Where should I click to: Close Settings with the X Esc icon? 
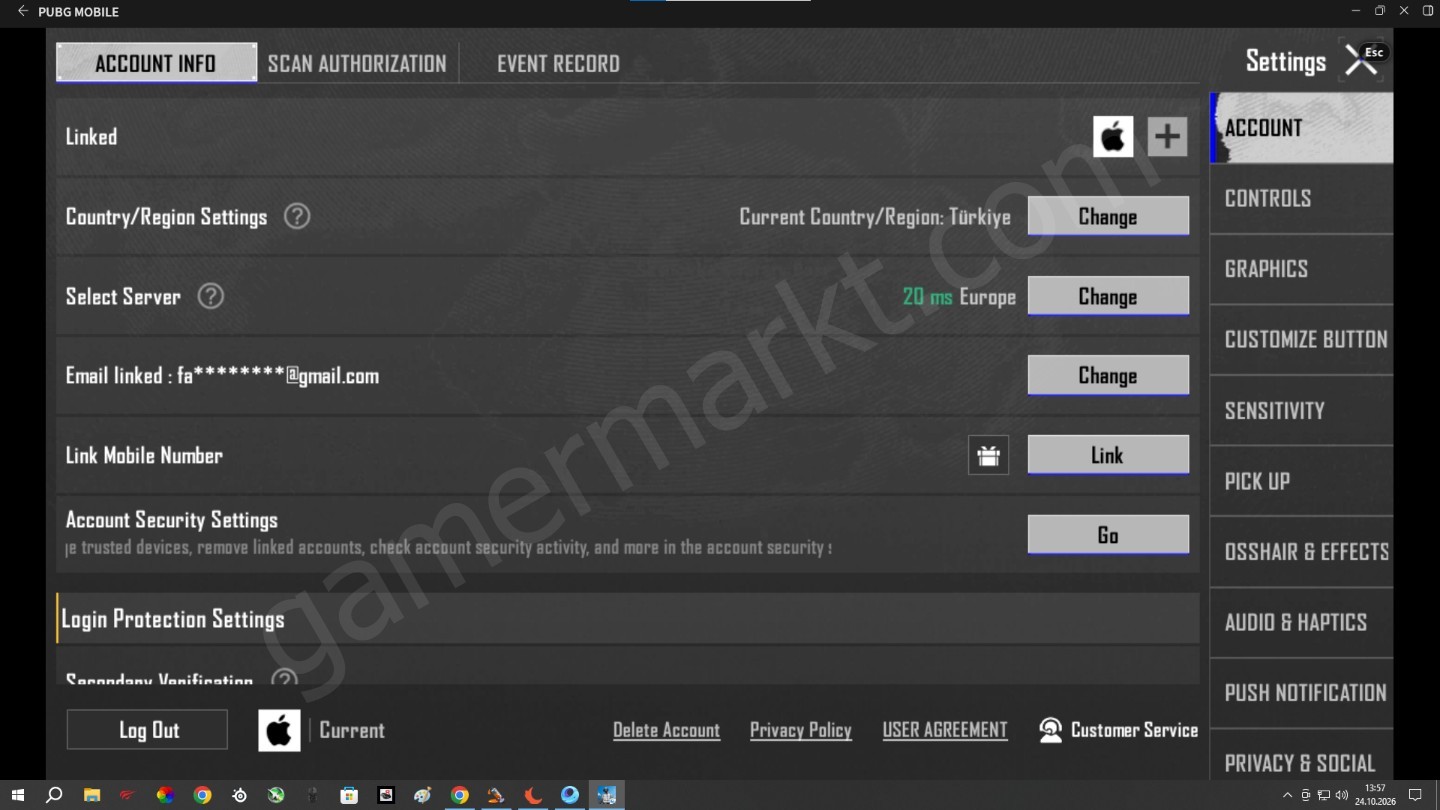click(1363, 60)
